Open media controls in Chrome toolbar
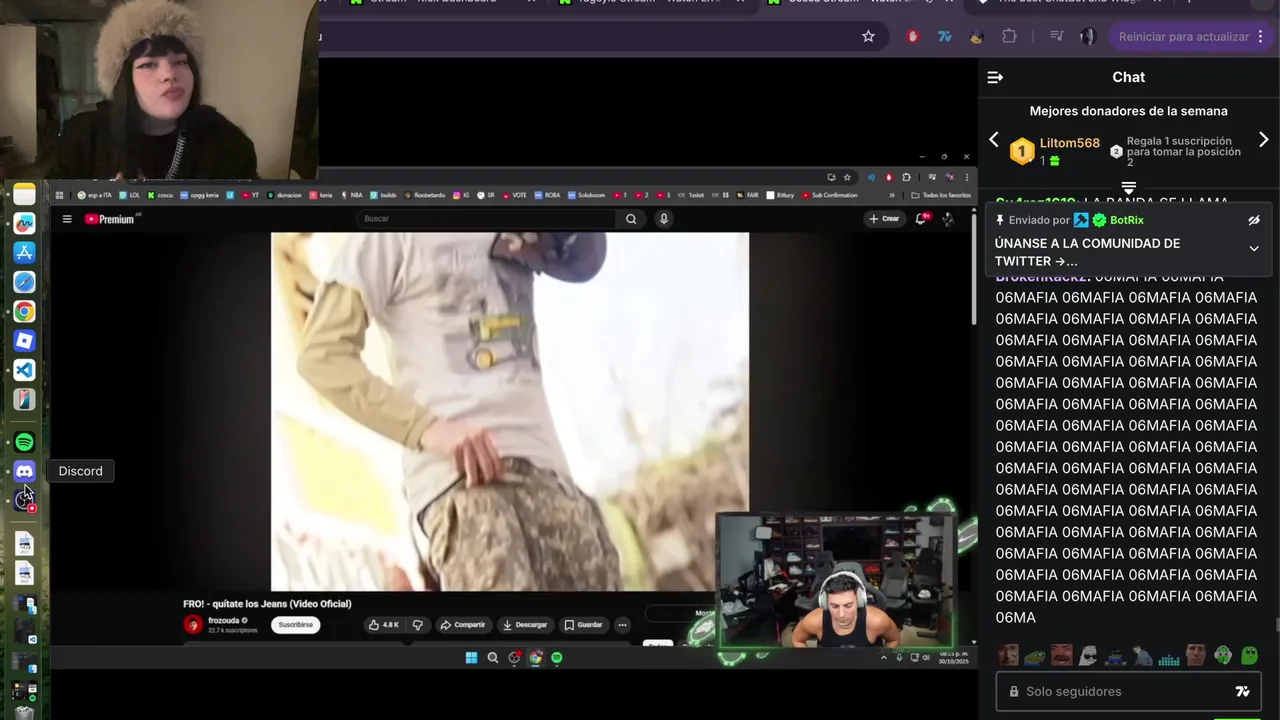1280x720 pixels. (1056, 36)
